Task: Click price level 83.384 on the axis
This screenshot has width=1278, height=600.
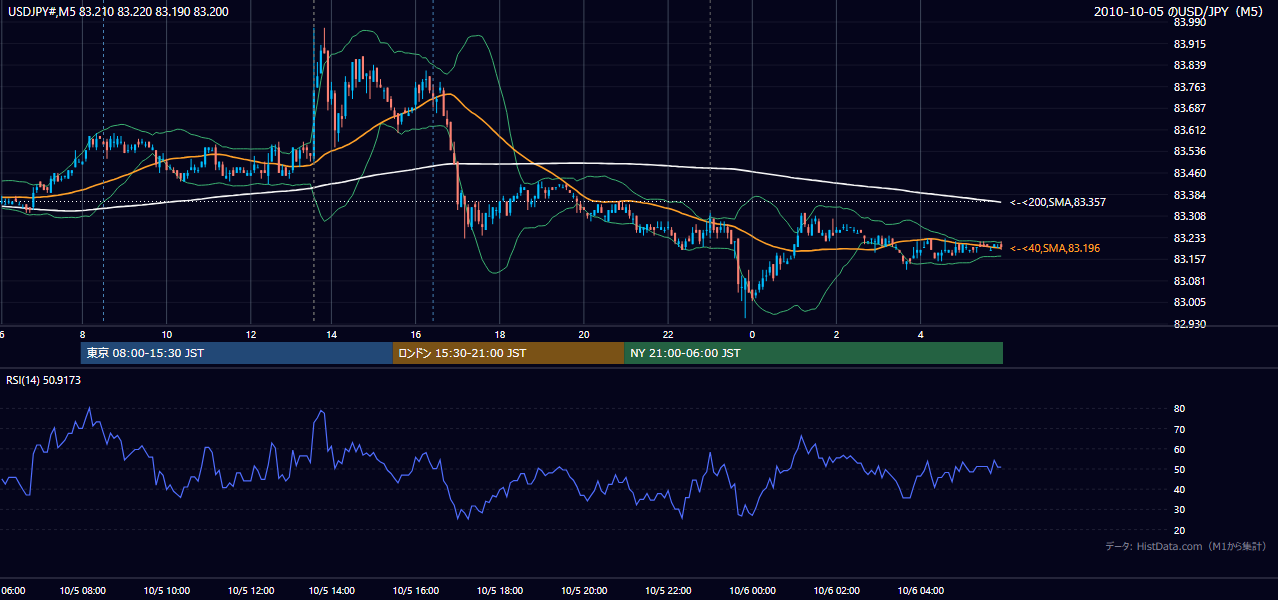Action: click(1188, 194)
